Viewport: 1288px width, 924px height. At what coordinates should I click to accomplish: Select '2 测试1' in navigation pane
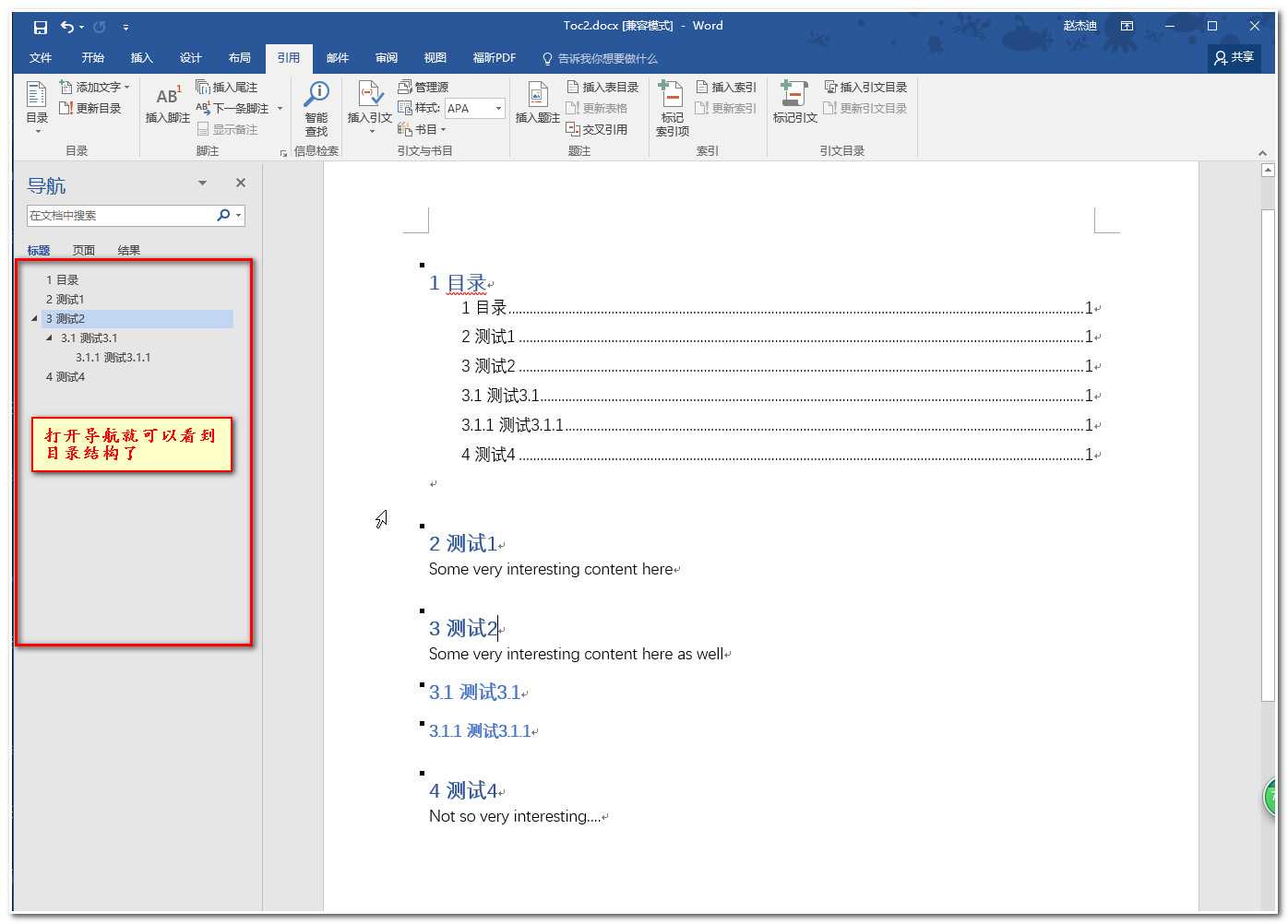click(x=65, y=300)
